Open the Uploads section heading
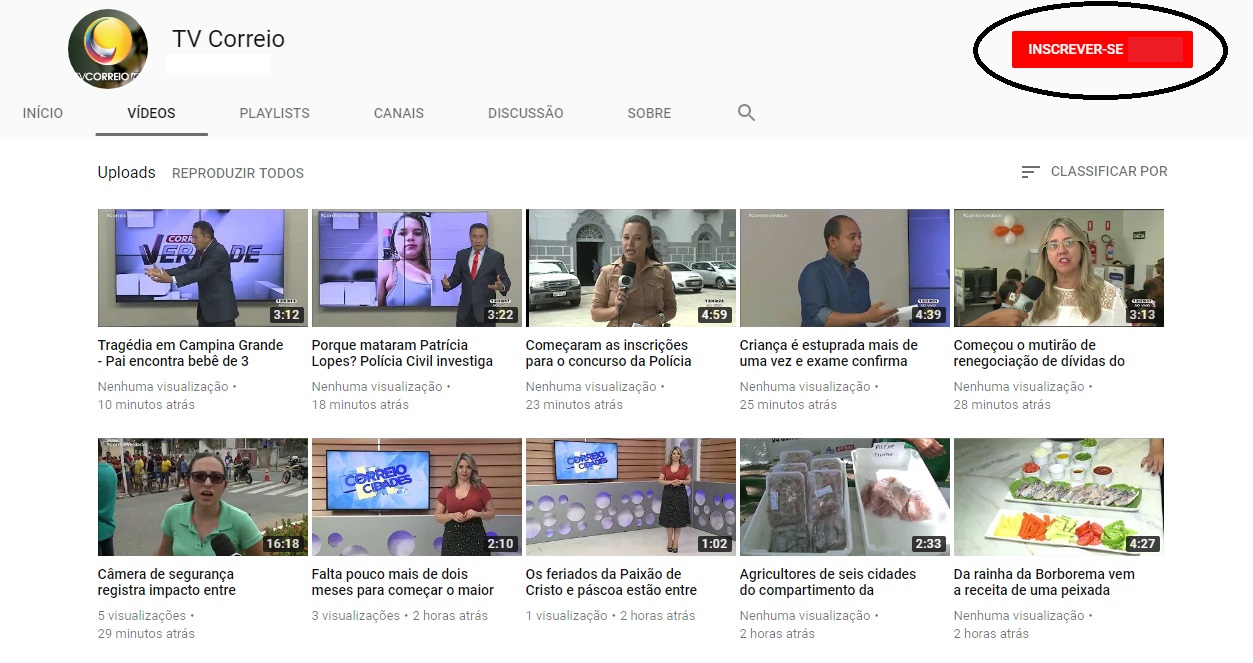The image size is (1253, 663). tap(126, 173)
